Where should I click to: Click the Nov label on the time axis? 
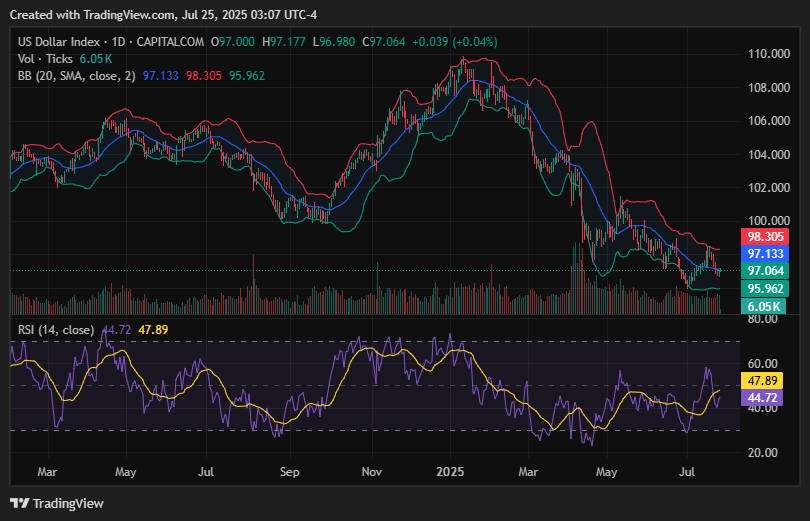(371, 472)
